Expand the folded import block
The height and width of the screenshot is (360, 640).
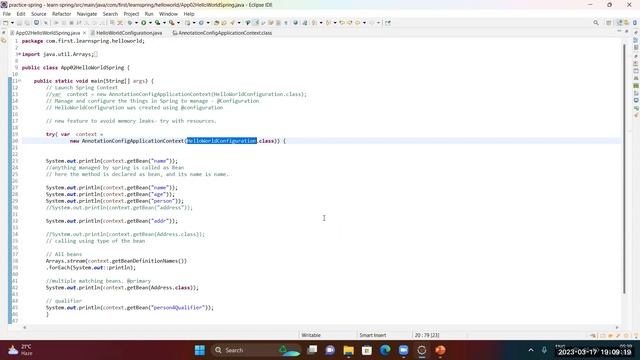click(19, 54)
